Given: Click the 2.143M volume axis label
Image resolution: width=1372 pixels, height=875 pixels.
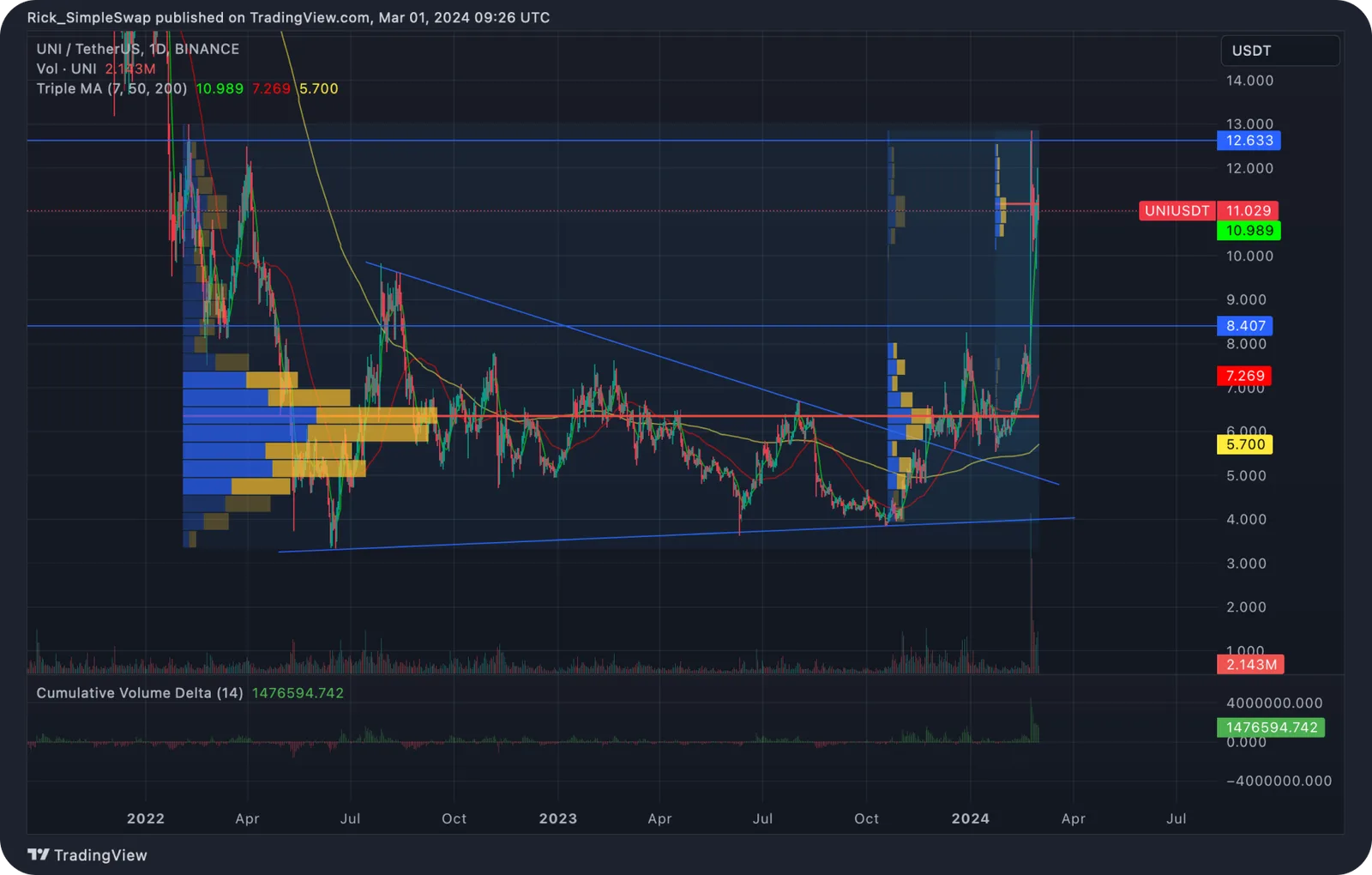Looking at the screenshot, I should coord(1250,665).
